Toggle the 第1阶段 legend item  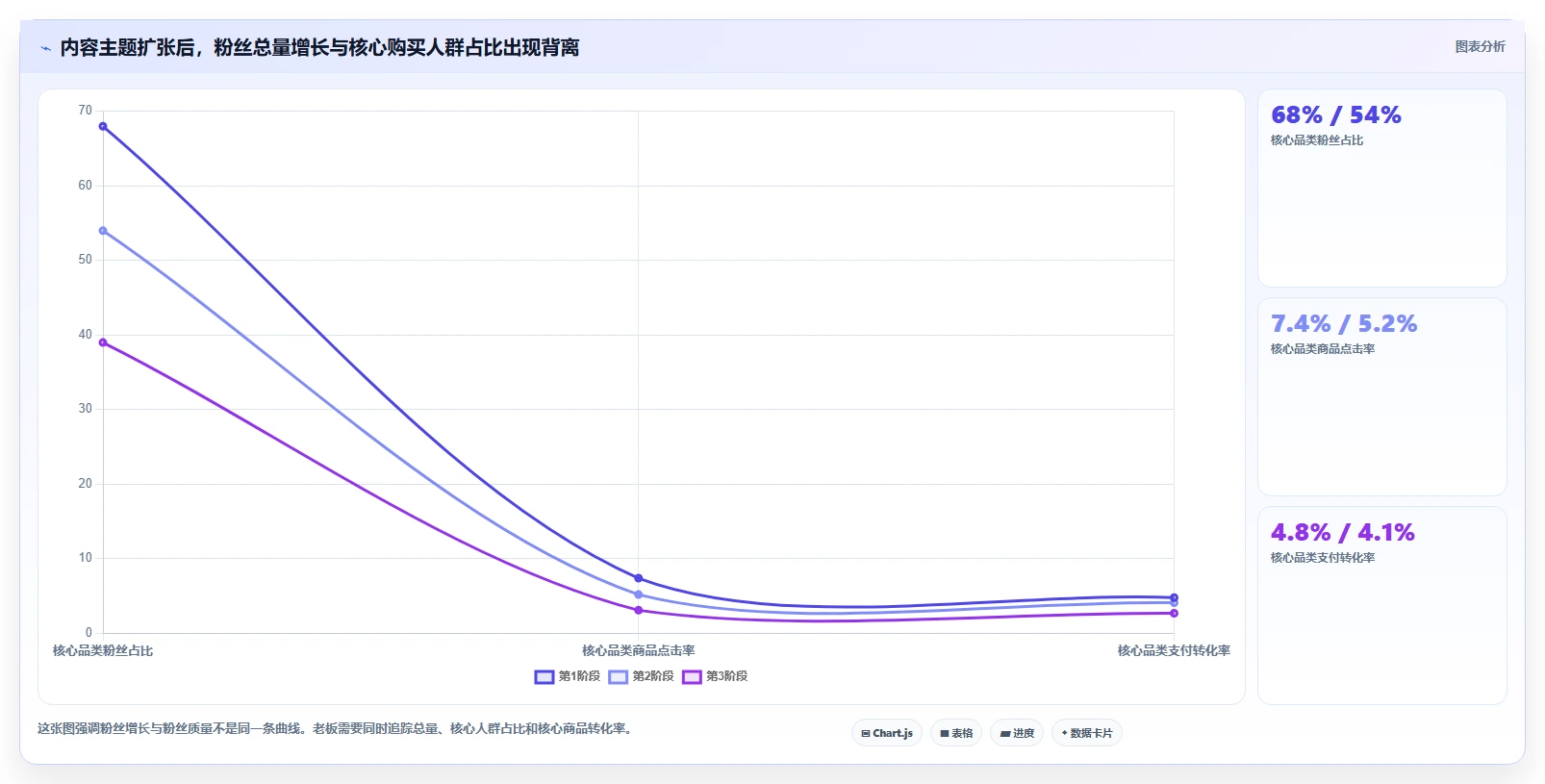pyautogui.click(x=568, y=676)
